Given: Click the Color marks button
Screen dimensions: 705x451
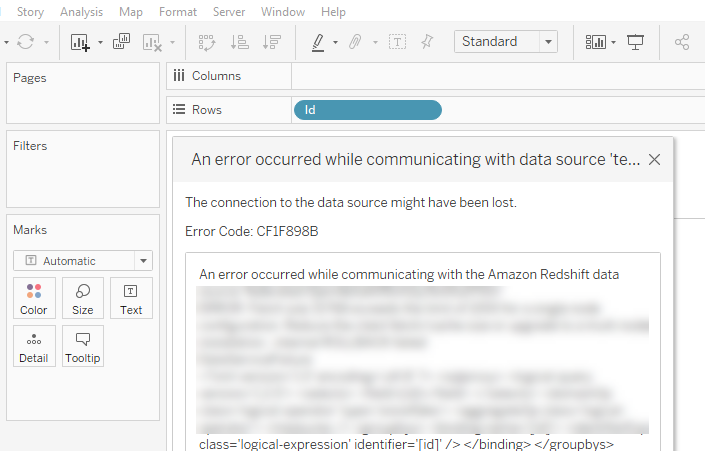Looking at the screenshot, I should point(34,298).
